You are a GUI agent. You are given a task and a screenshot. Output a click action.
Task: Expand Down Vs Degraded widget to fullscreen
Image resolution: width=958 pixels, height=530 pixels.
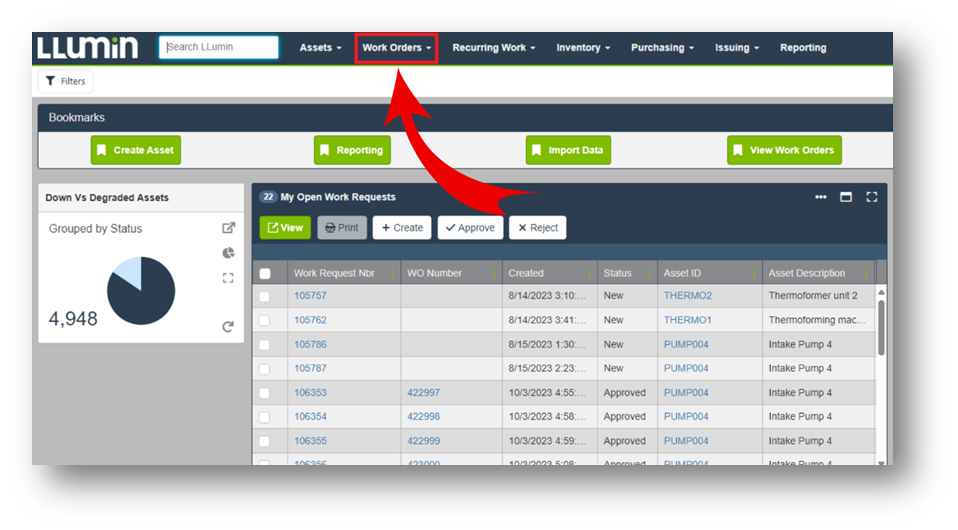(x=228, y=278)
